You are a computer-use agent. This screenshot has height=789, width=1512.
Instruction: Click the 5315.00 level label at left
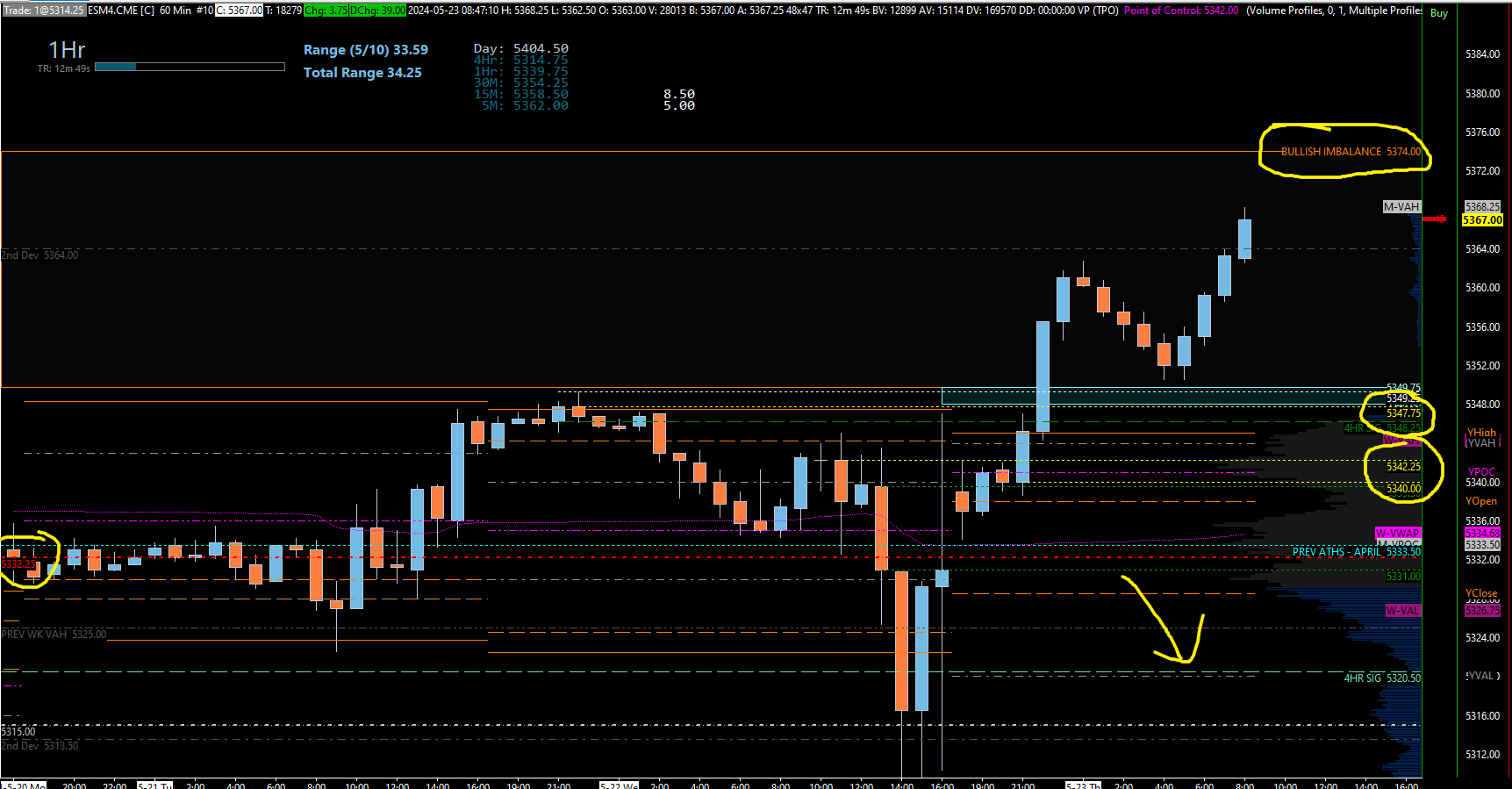coord(18,732)
